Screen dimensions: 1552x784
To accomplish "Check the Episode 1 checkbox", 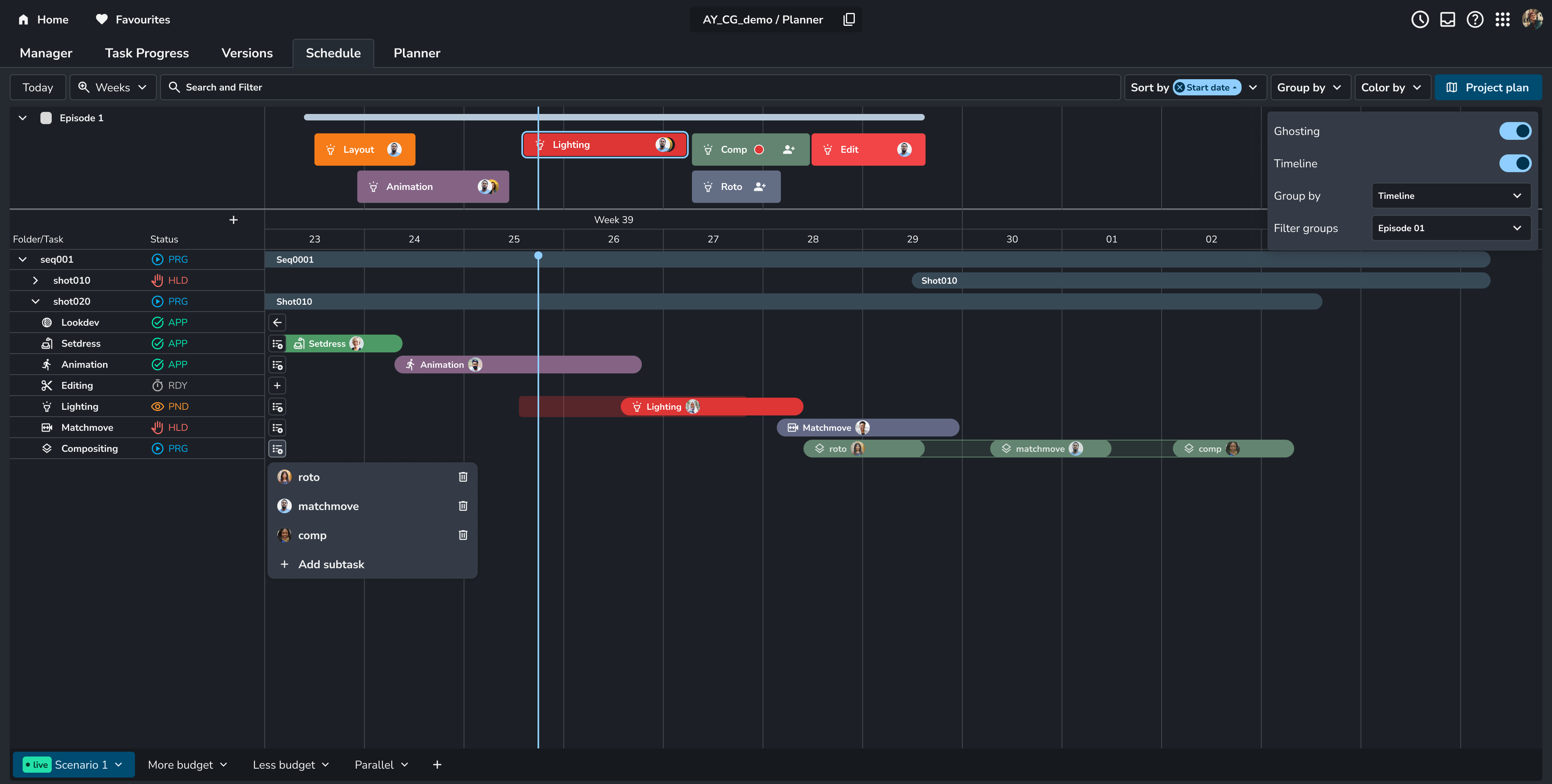I will tap(46, 118).
